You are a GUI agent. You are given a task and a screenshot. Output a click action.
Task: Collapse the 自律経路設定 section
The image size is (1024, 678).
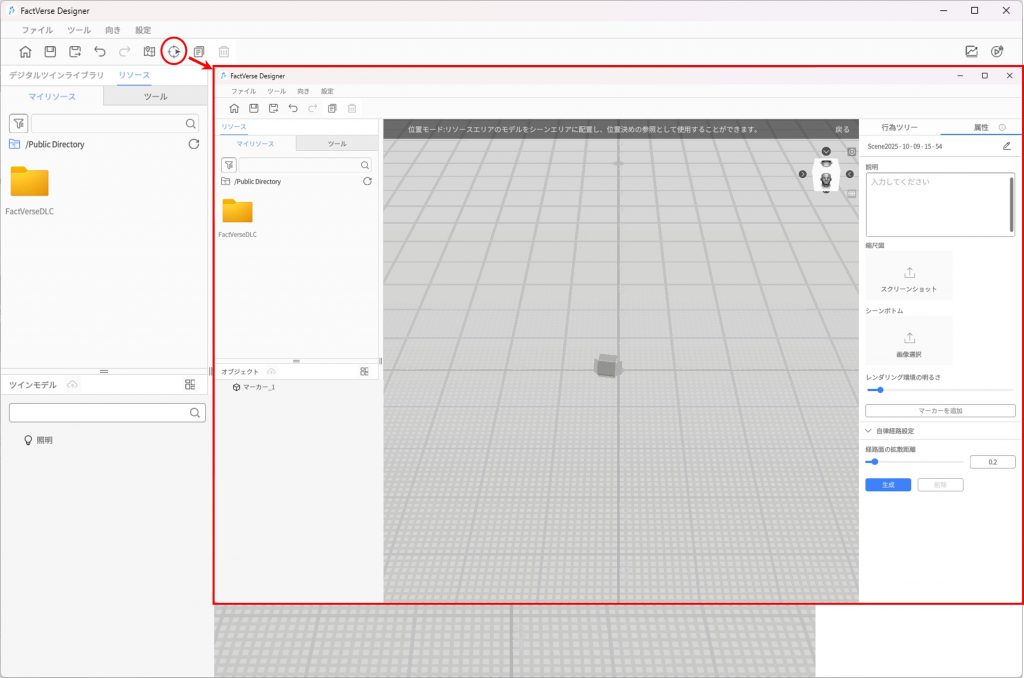[x=869, y=431]
